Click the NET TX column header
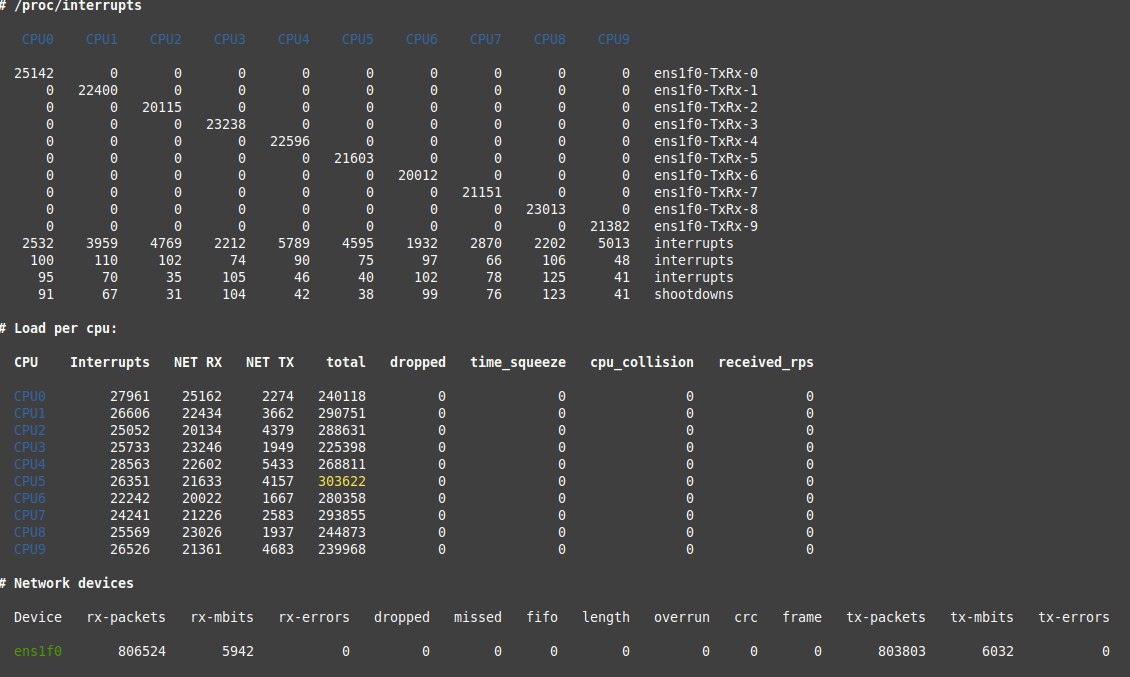Viewport: 1130px width, 677px height. pyautogui.click(x=270, y=362)
